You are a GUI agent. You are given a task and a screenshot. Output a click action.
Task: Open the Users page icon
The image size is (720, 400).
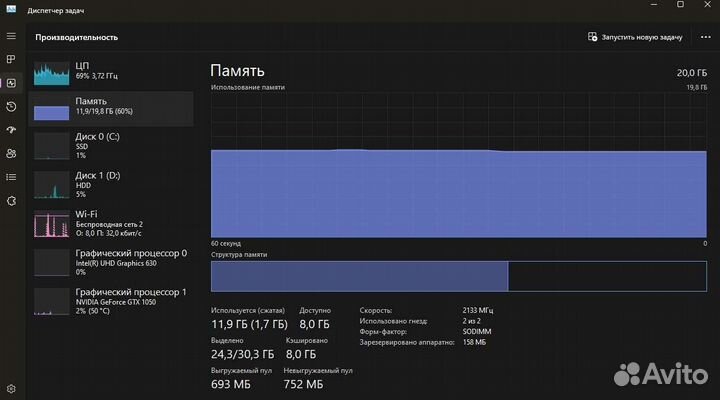point(11,153)
